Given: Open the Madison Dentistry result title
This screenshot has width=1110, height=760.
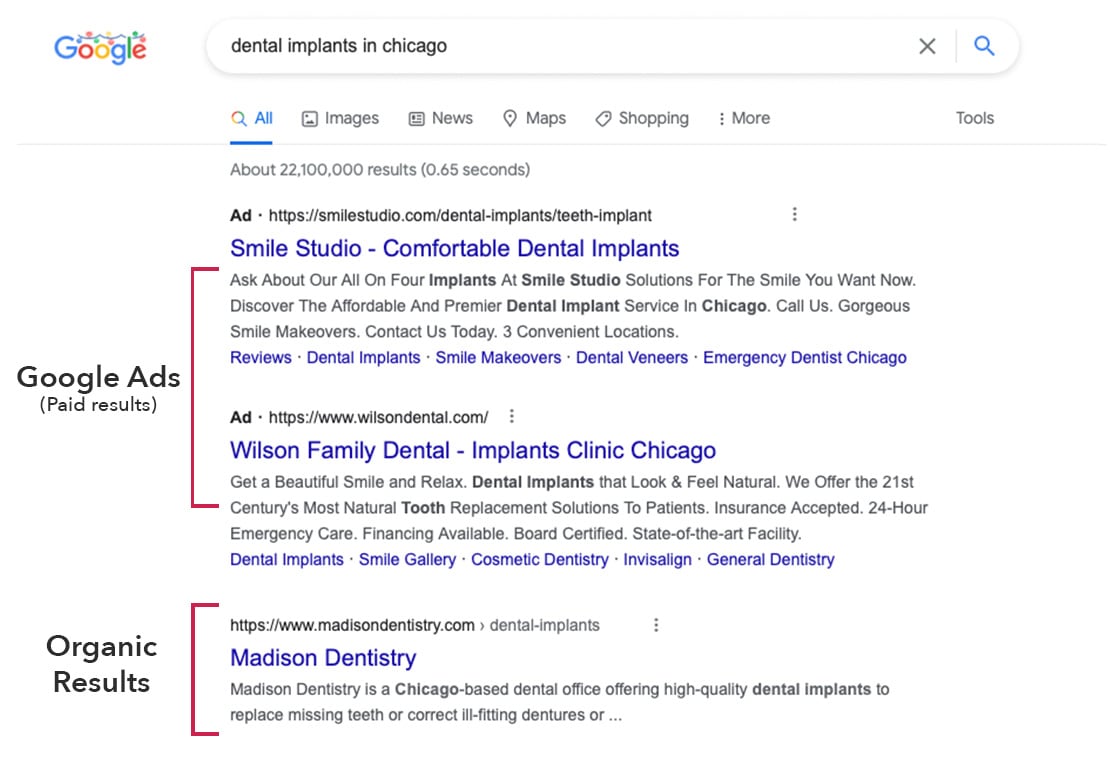Looking at the screenshot, I should tap(324, 658).
